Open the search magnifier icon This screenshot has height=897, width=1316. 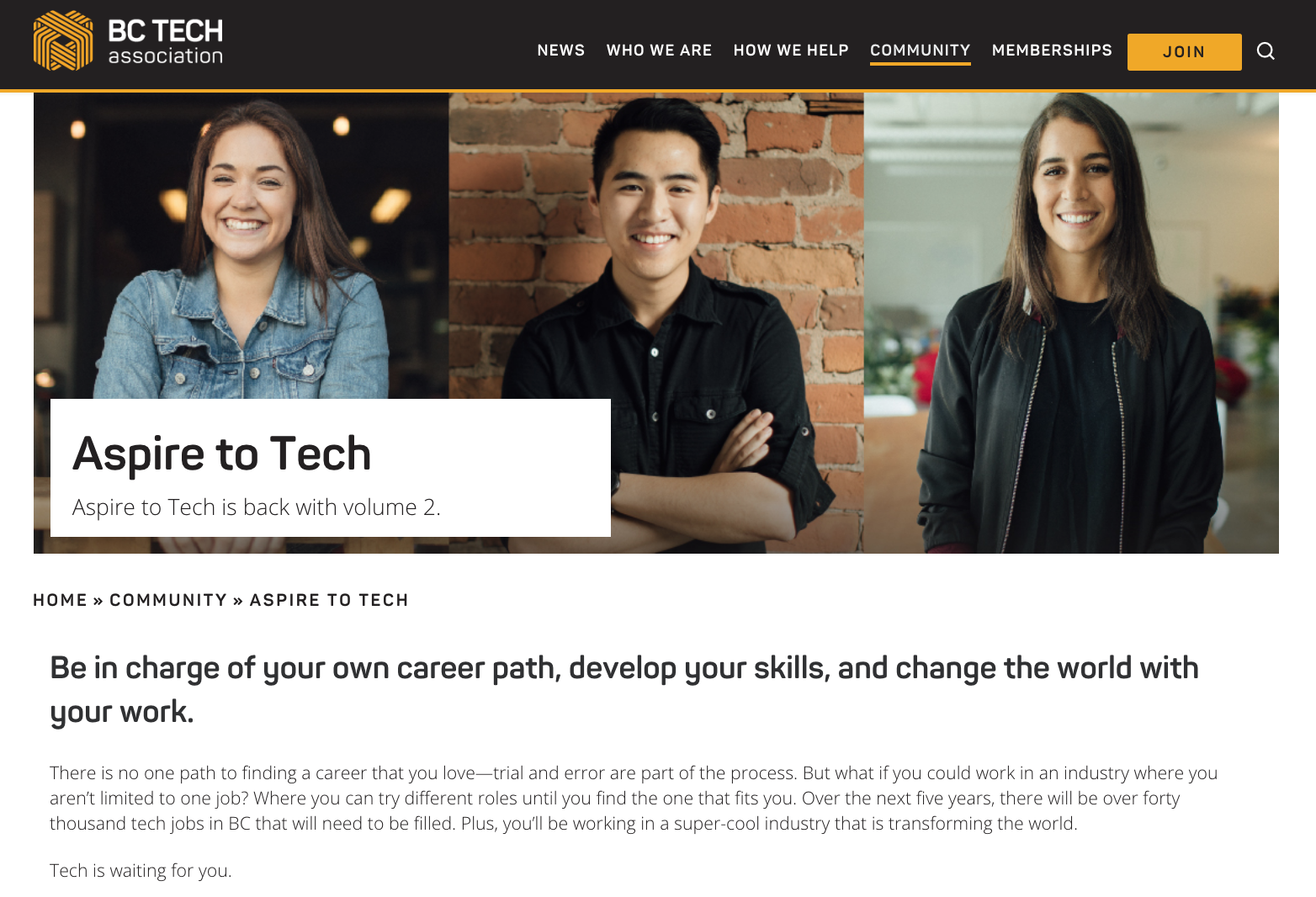point(1266,51)
